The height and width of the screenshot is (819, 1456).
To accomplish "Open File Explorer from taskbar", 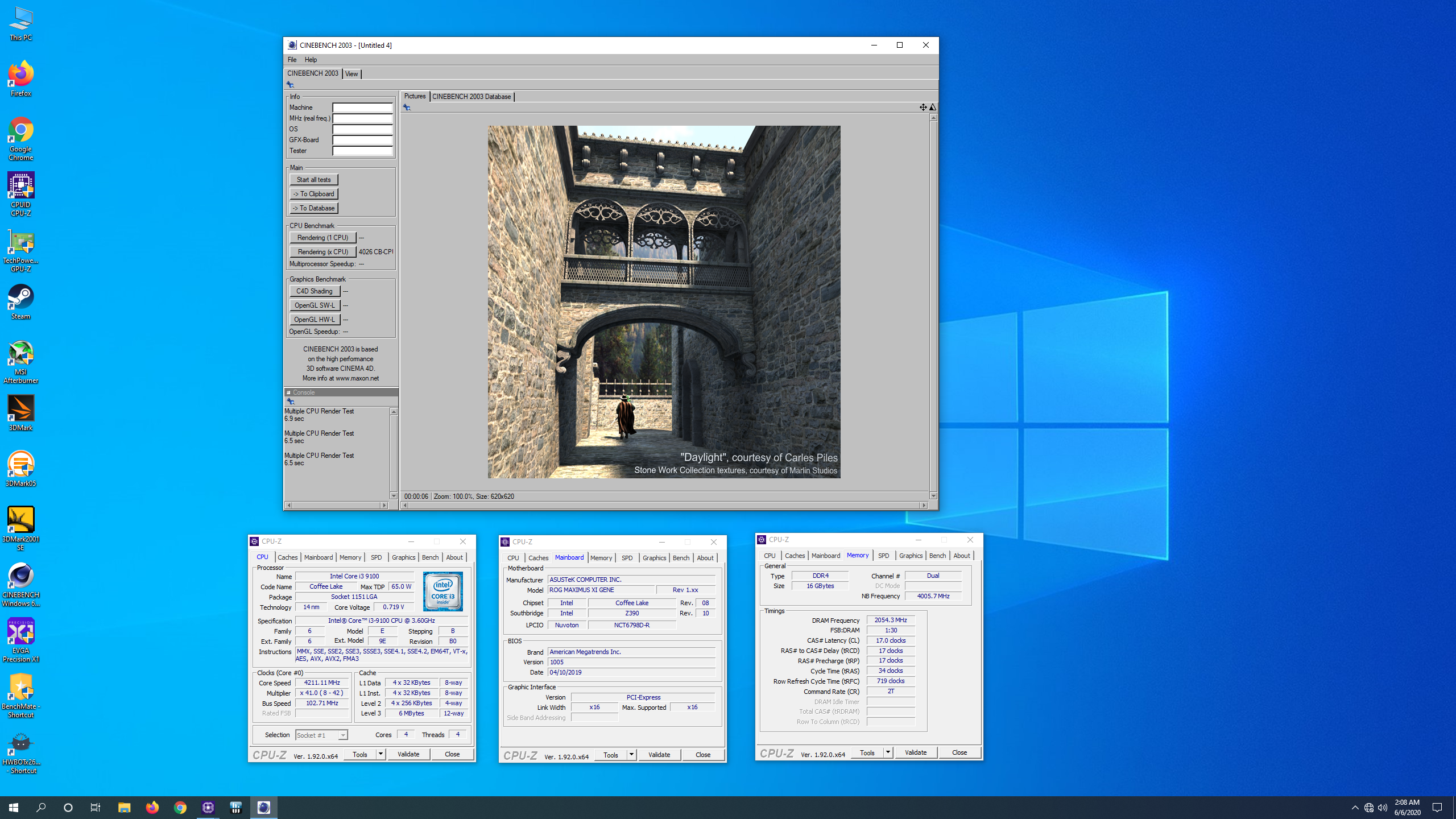I will click(124, 807).
